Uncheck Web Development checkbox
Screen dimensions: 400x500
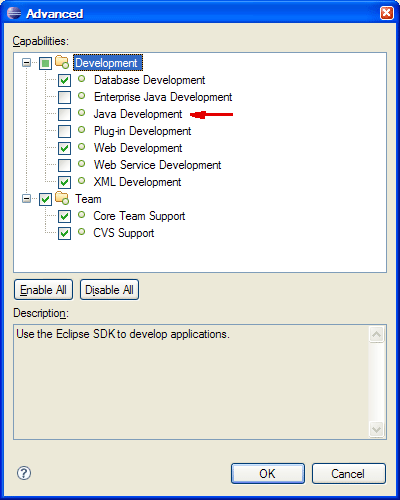click(64, 148)
